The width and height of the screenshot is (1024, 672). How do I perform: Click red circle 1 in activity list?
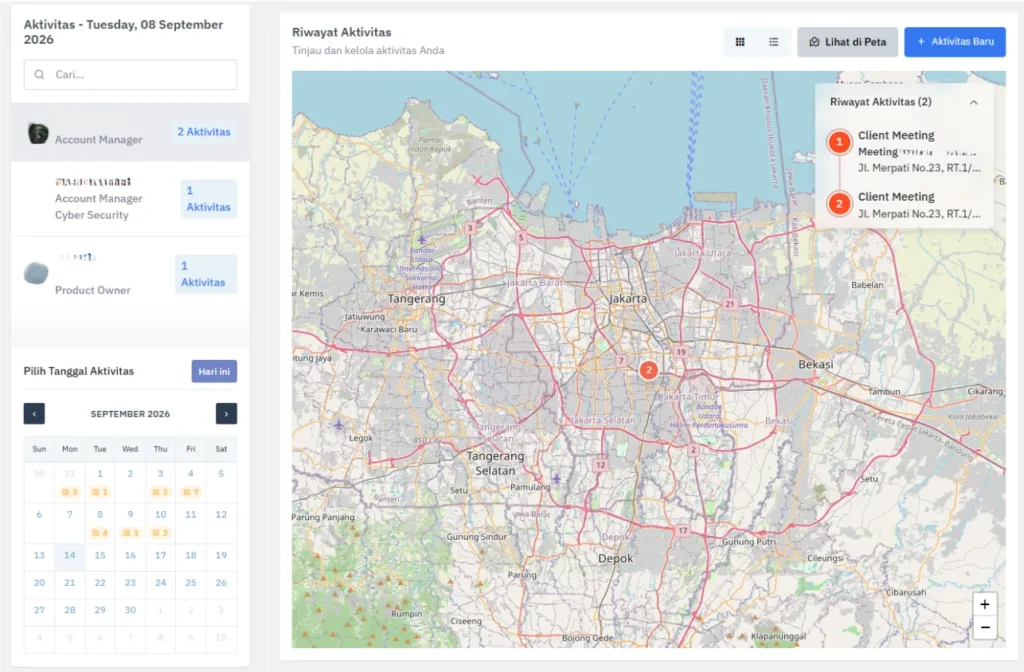[x=839, y=142]
